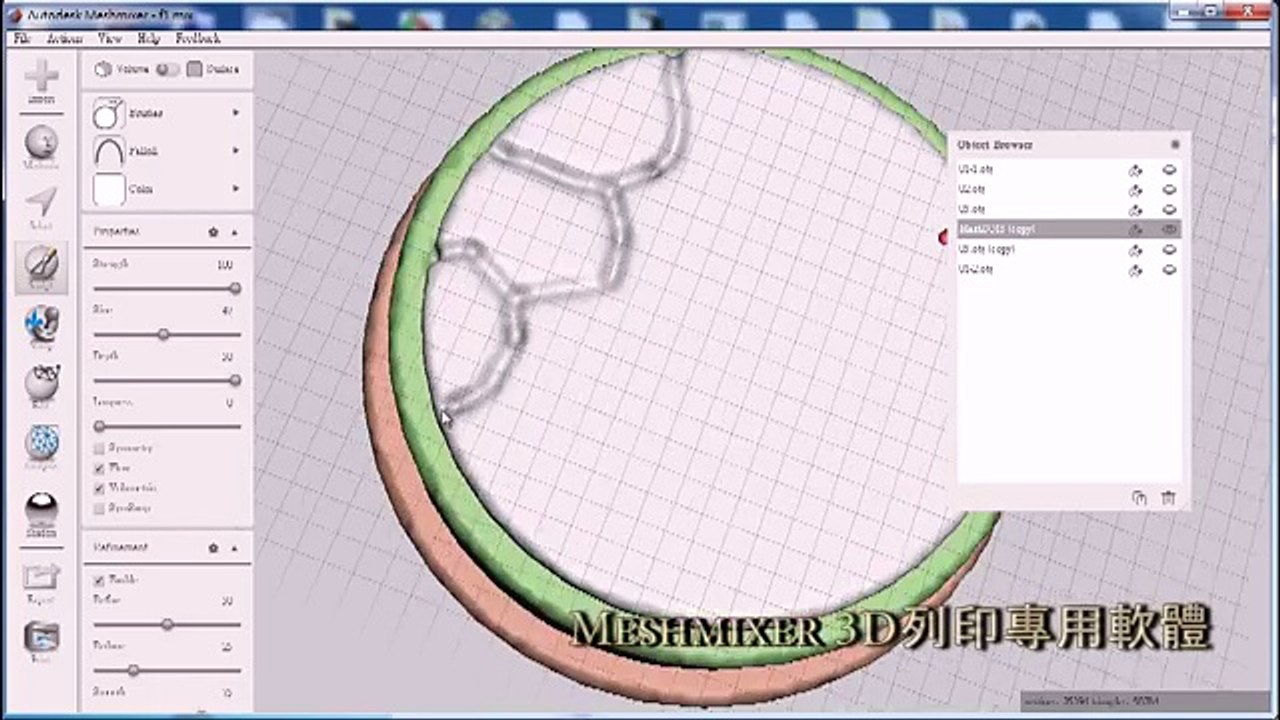
Task: Expand the Falloff flyout arrow
Action: [x=236, y=151]
